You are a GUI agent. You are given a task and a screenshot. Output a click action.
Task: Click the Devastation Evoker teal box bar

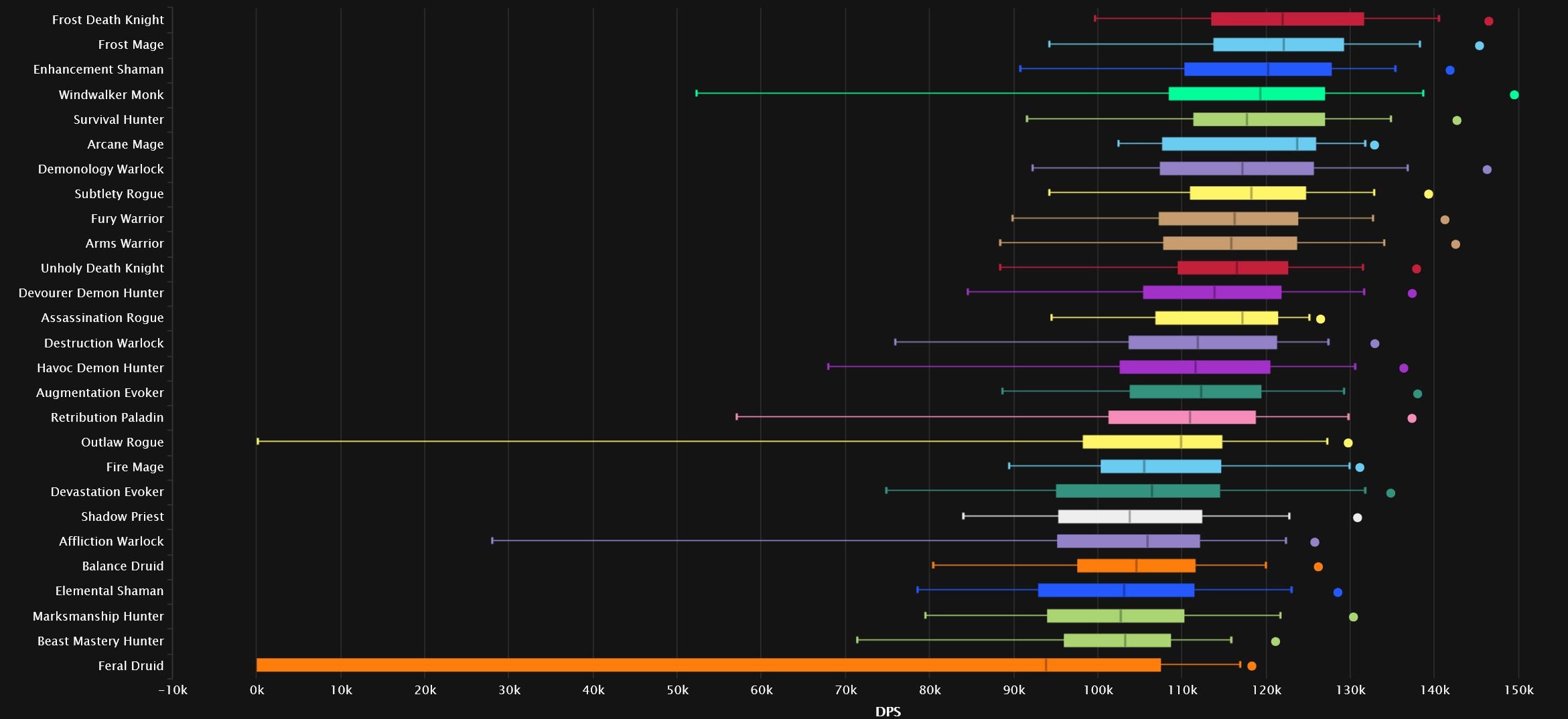1137,491
